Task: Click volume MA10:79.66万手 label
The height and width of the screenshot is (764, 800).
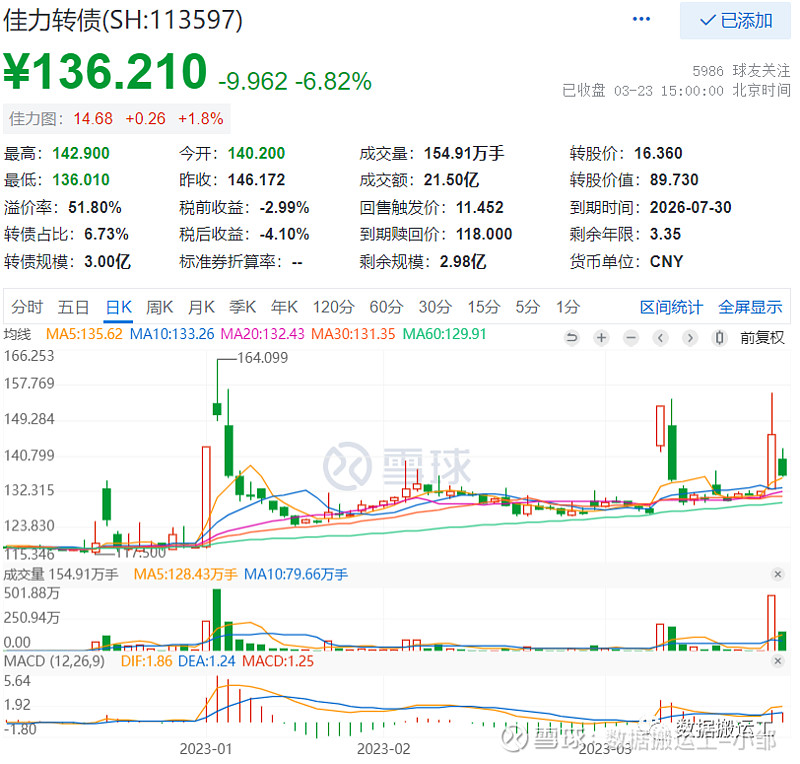Action: [x=296, y=574]
